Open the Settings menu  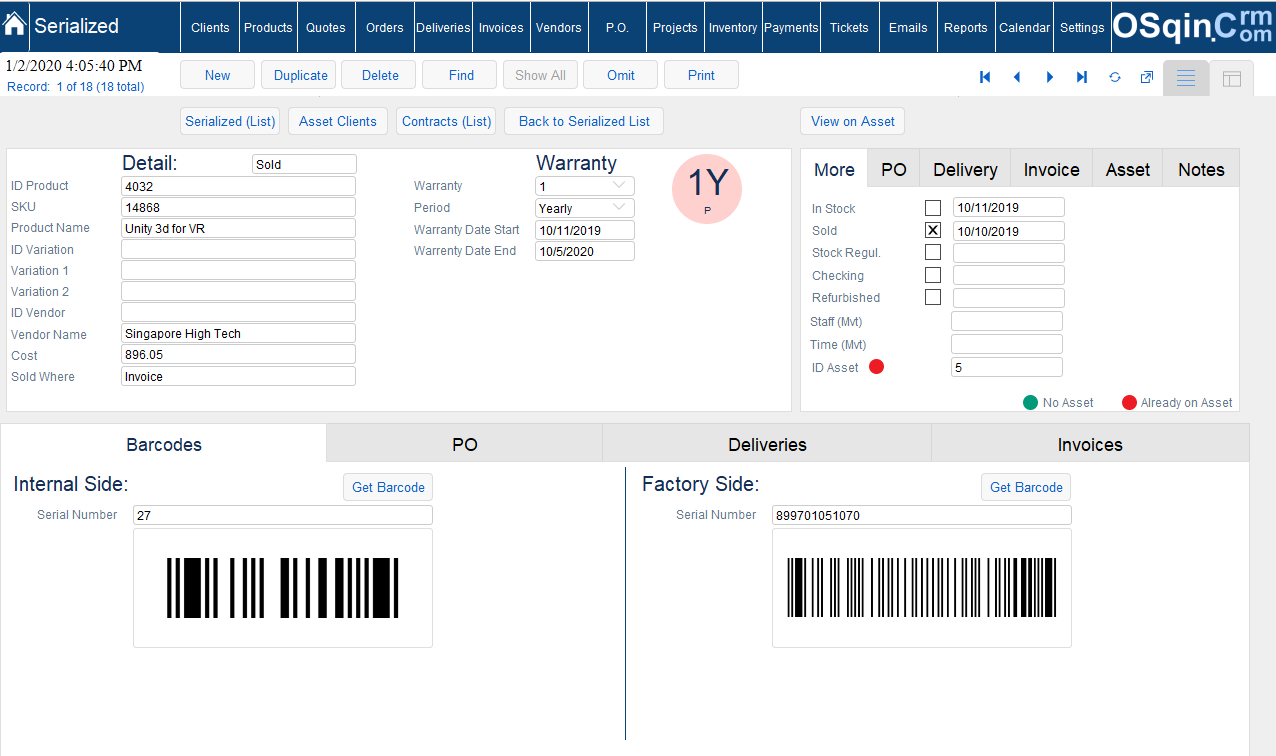1082,27
